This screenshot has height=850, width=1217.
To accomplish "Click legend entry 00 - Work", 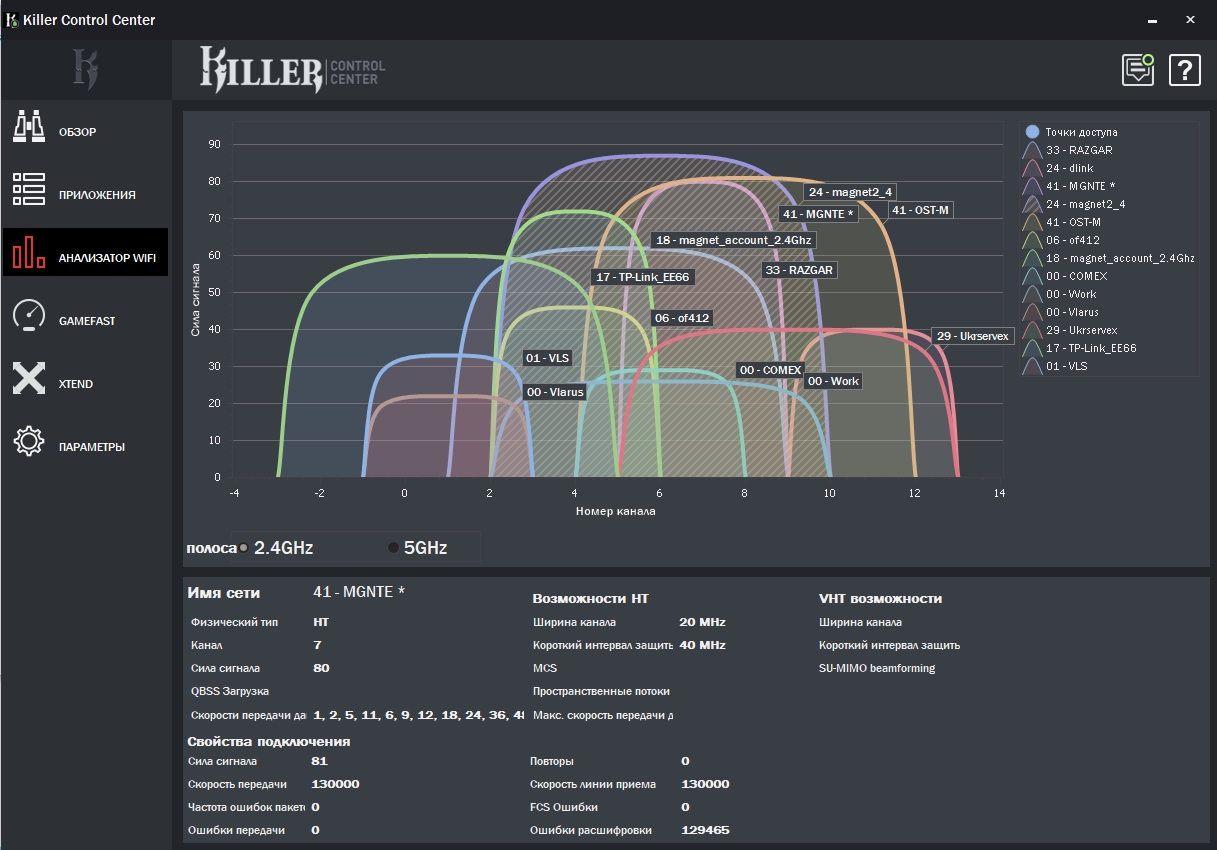I will (1071, 294).
